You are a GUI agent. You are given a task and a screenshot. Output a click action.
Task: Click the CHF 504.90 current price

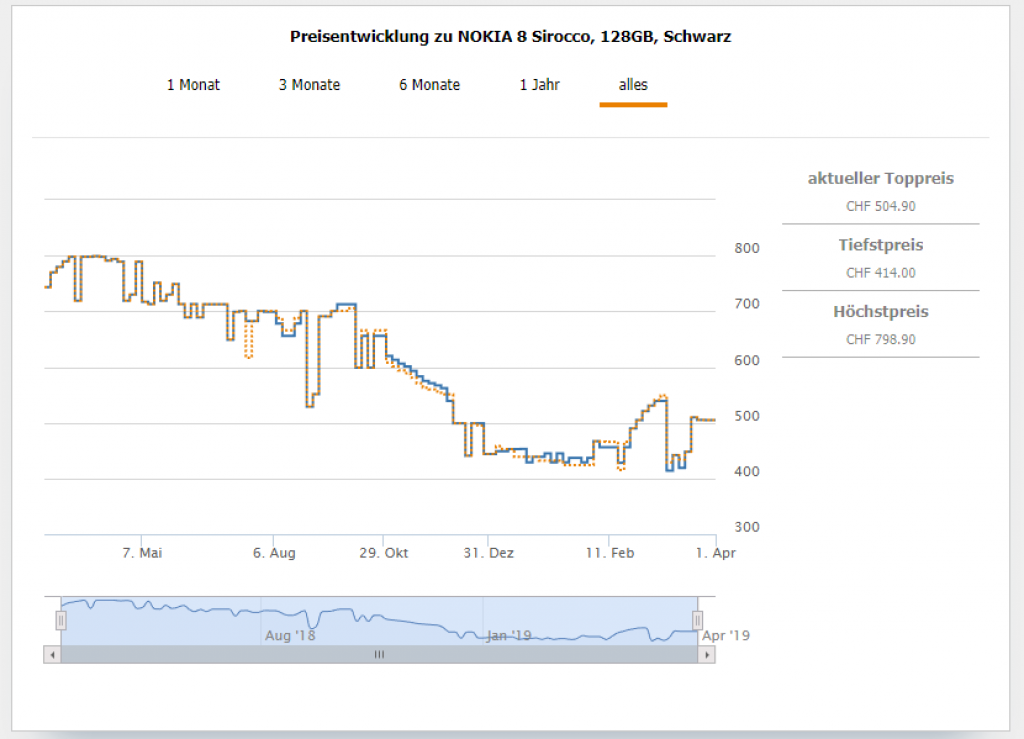[880, 206]
